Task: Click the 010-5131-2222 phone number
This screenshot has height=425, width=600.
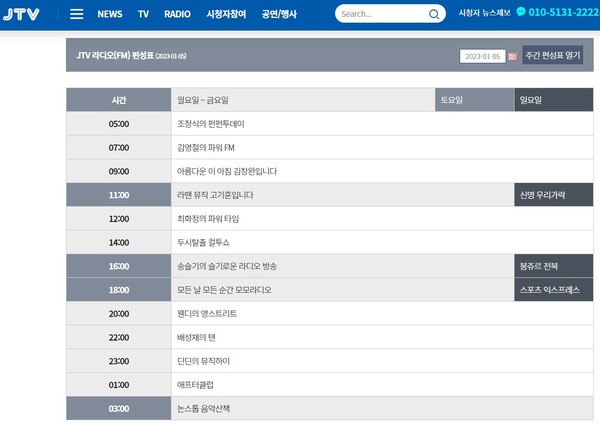Action: coord(564,13)
